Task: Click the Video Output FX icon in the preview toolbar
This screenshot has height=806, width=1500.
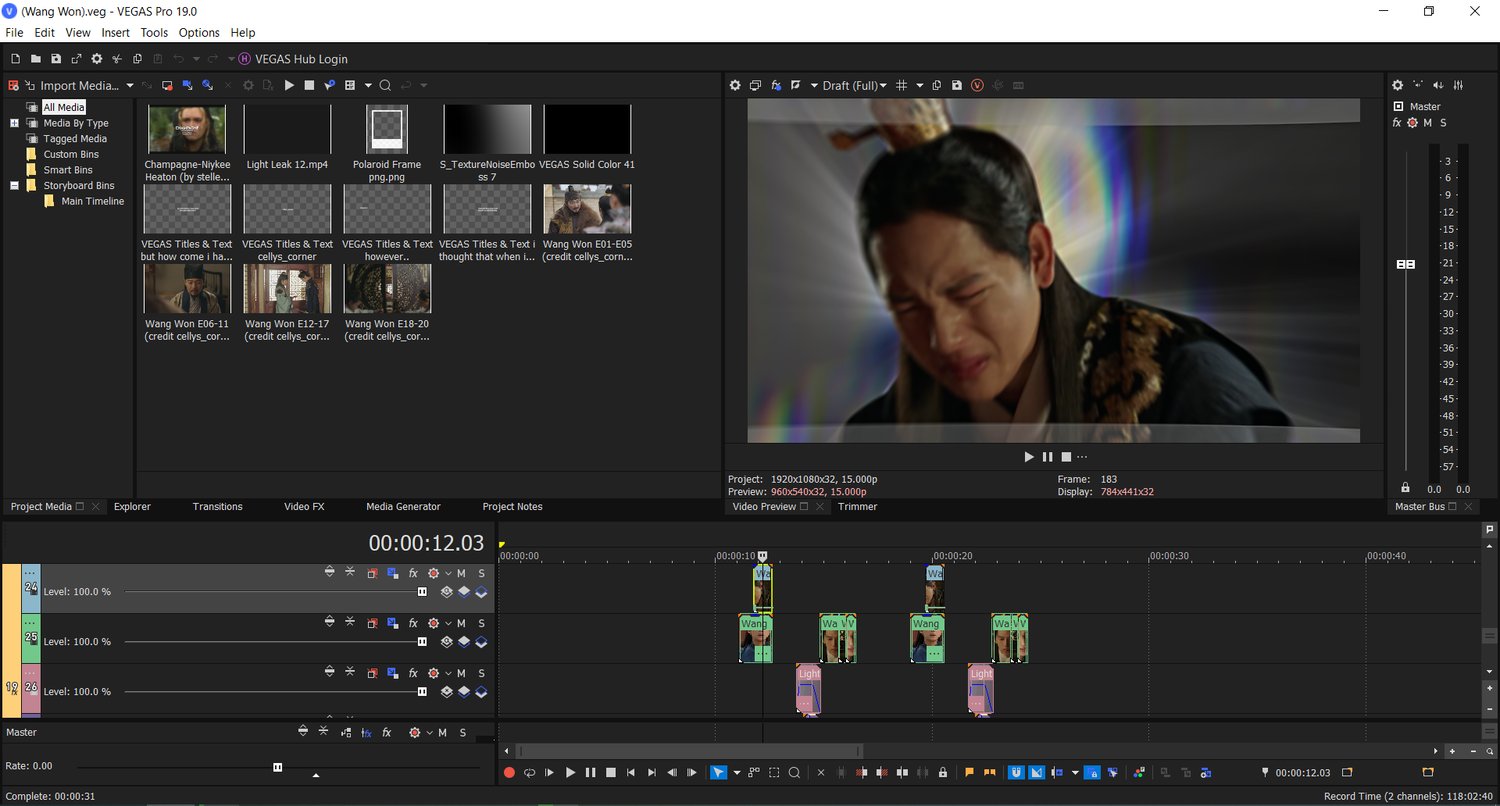Action: [776, 86]
